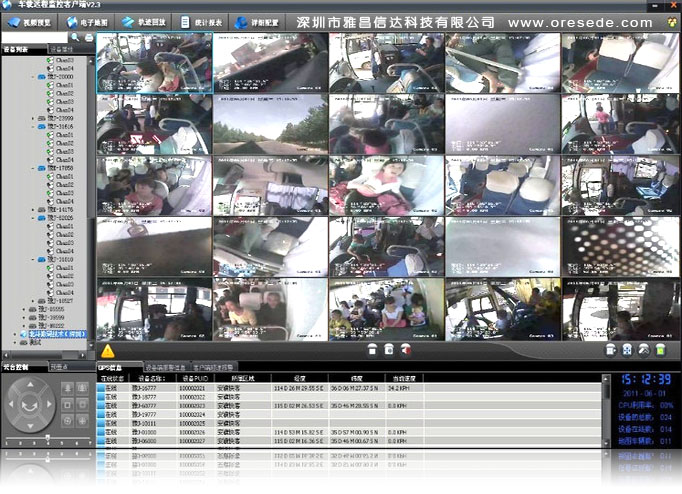Click the yellow warning alarm icon

(108, 351)
